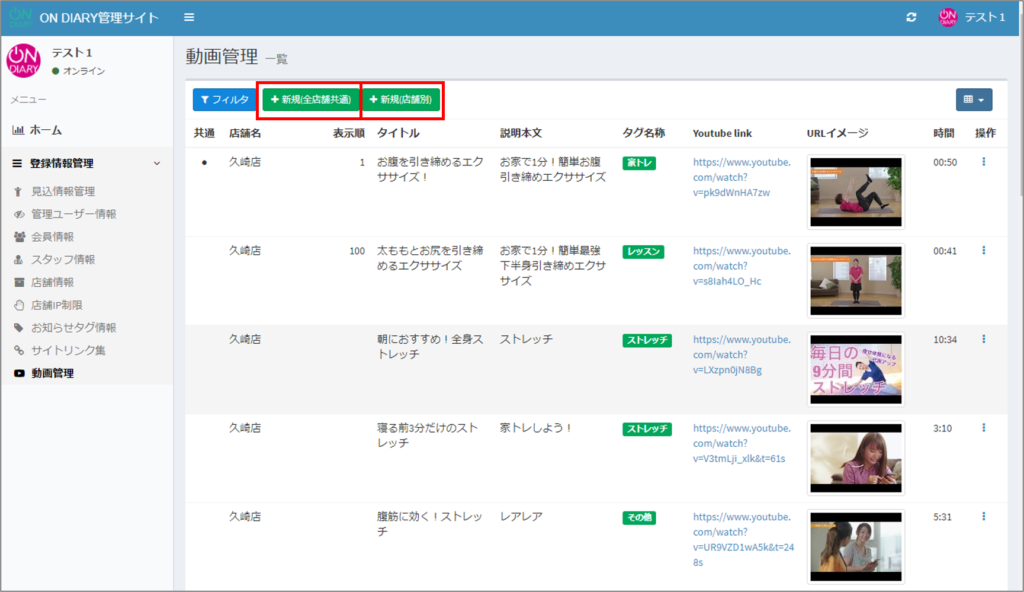Open actions menu for 太ももとお尻 video row
The image size is (1024, 592).
click(x=983, y=251)
